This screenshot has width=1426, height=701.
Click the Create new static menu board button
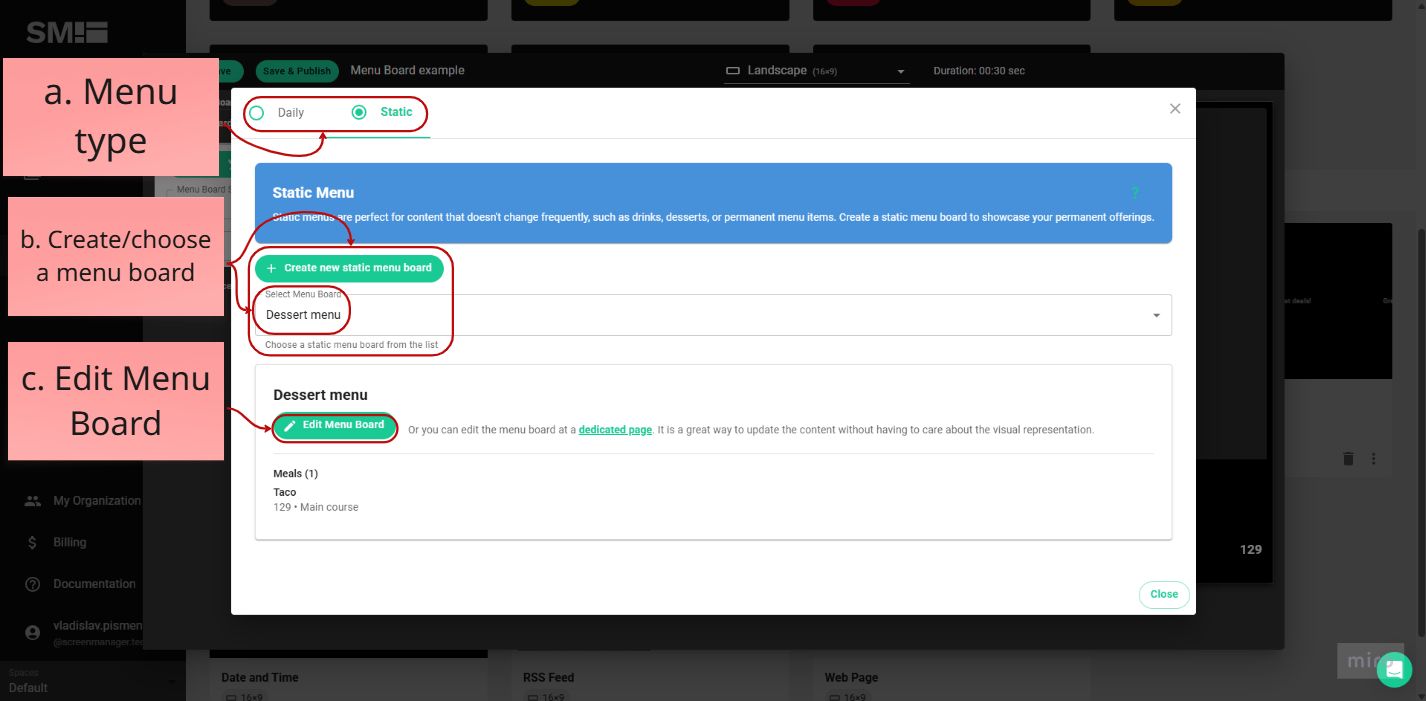(x=349, y=268)
